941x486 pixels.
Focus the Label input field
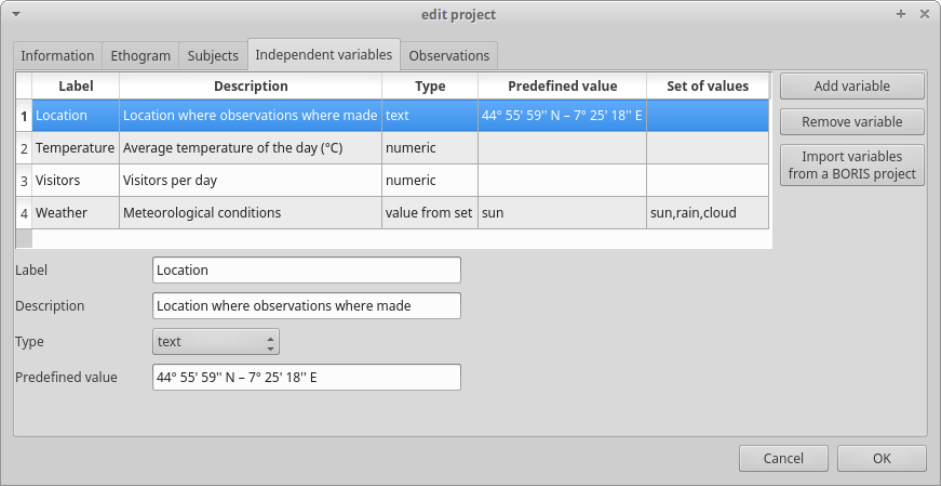306,270
